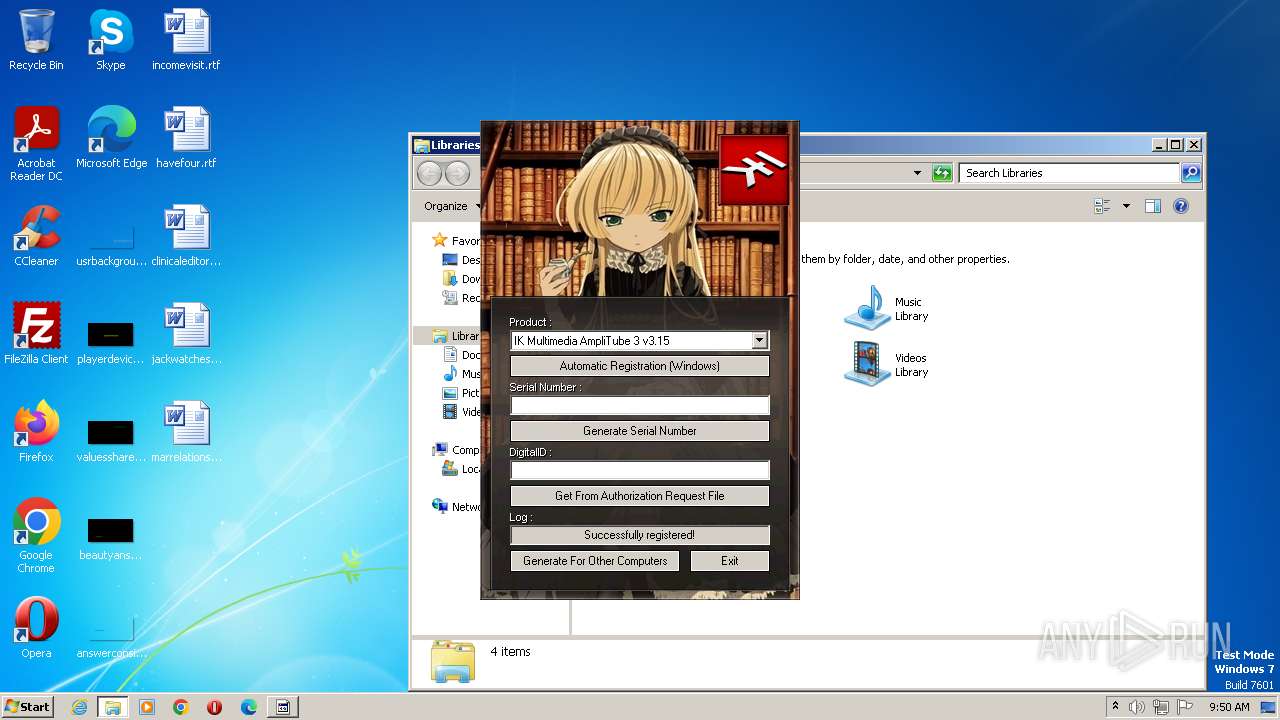Launch CCleaner from the desktop
The image size is (1280, 720).
(x=36, y=236)
